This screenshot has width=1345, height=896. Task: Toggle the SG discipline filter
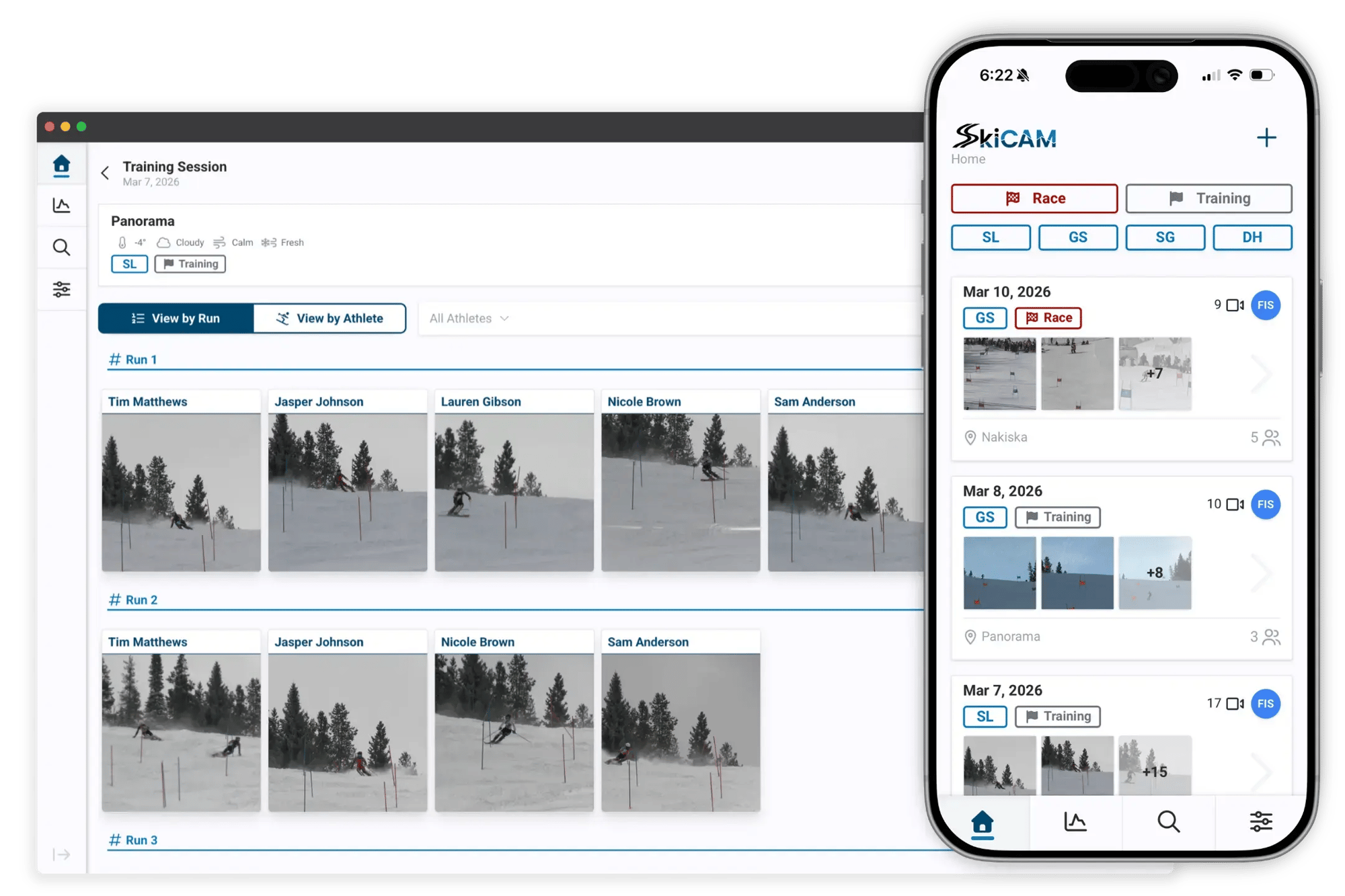coord(1165,237)
